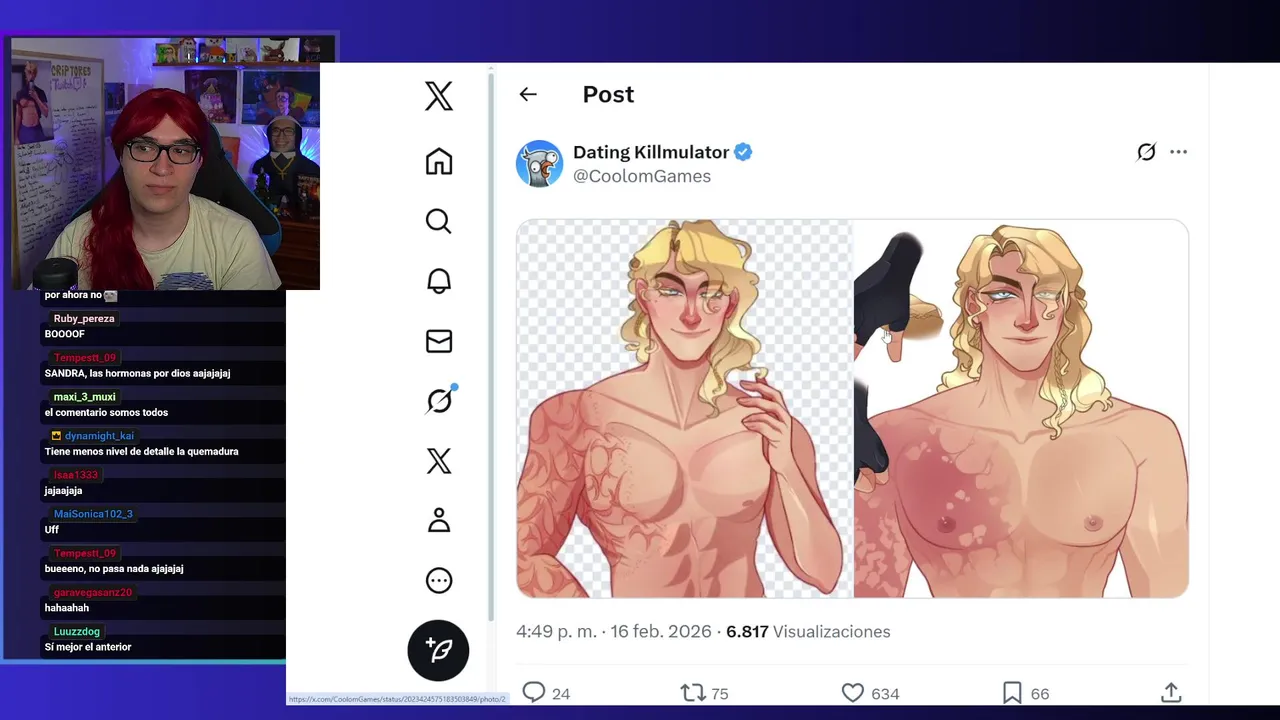Open Messages envelope icon
This screenshot has height=720, width=1280.
438,341
